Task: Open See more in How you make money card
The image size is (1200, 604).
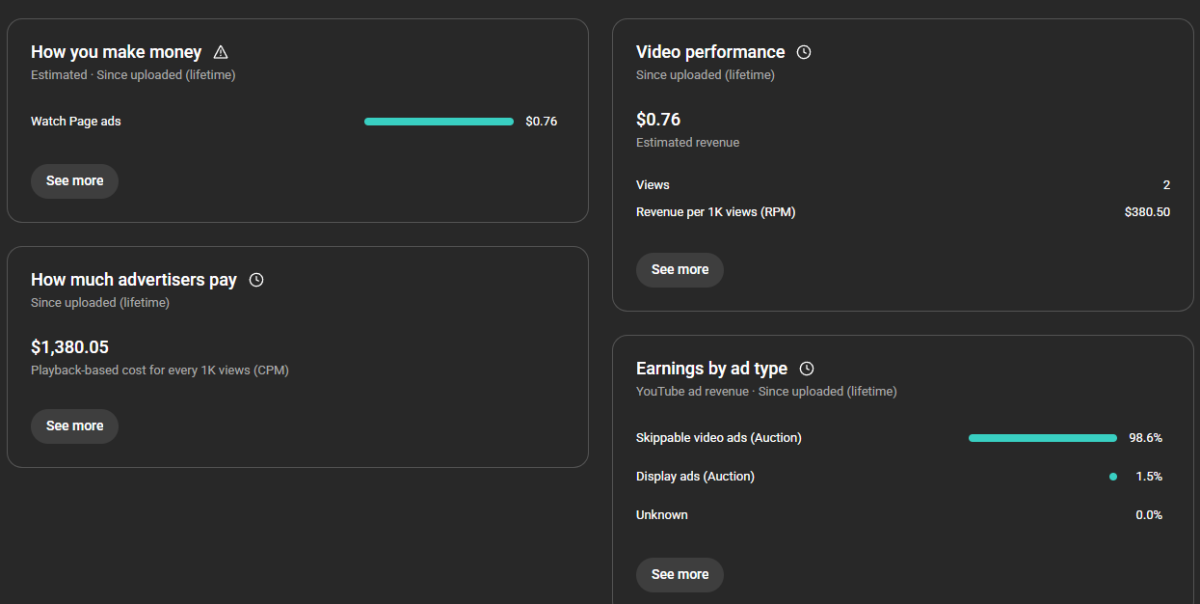Action: pyautogui.click(x=75, y=181)
